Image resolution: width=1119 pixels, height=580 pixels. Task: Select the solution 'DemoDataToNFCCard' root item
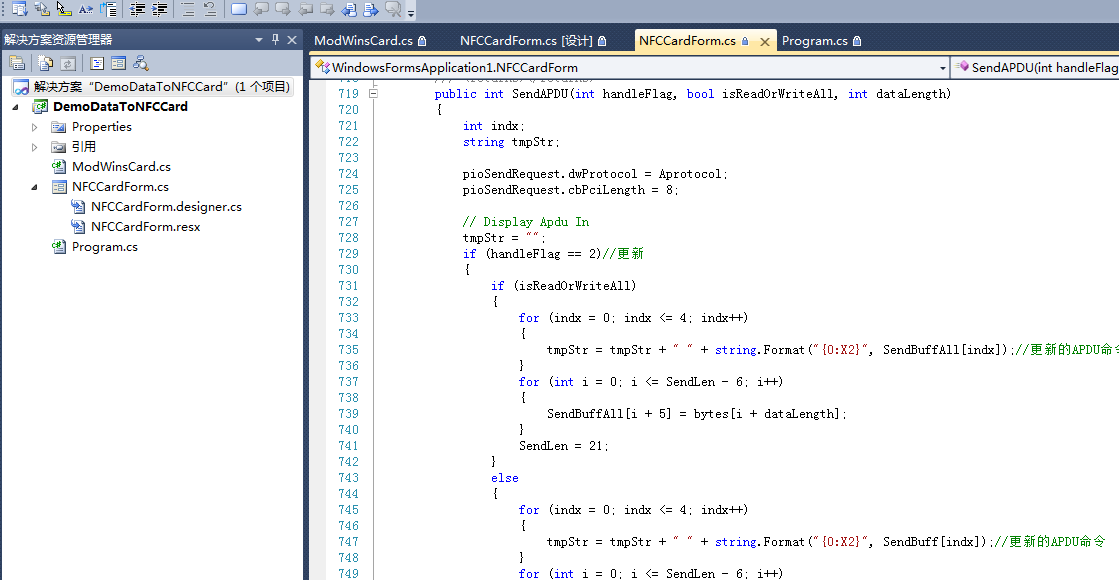(153, 87)
